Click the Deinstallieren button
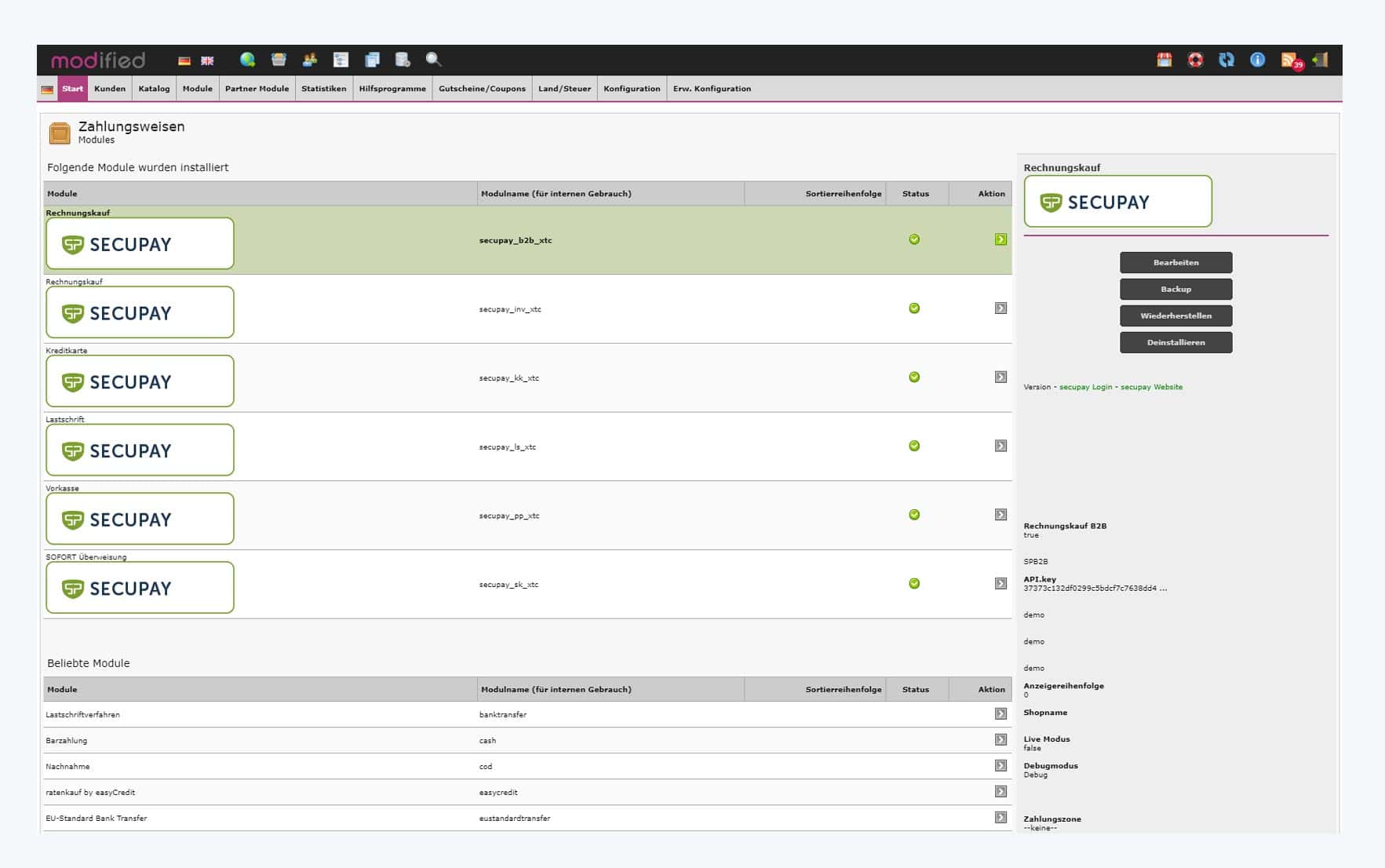 pyautogui.click(x=1175, y=342)
